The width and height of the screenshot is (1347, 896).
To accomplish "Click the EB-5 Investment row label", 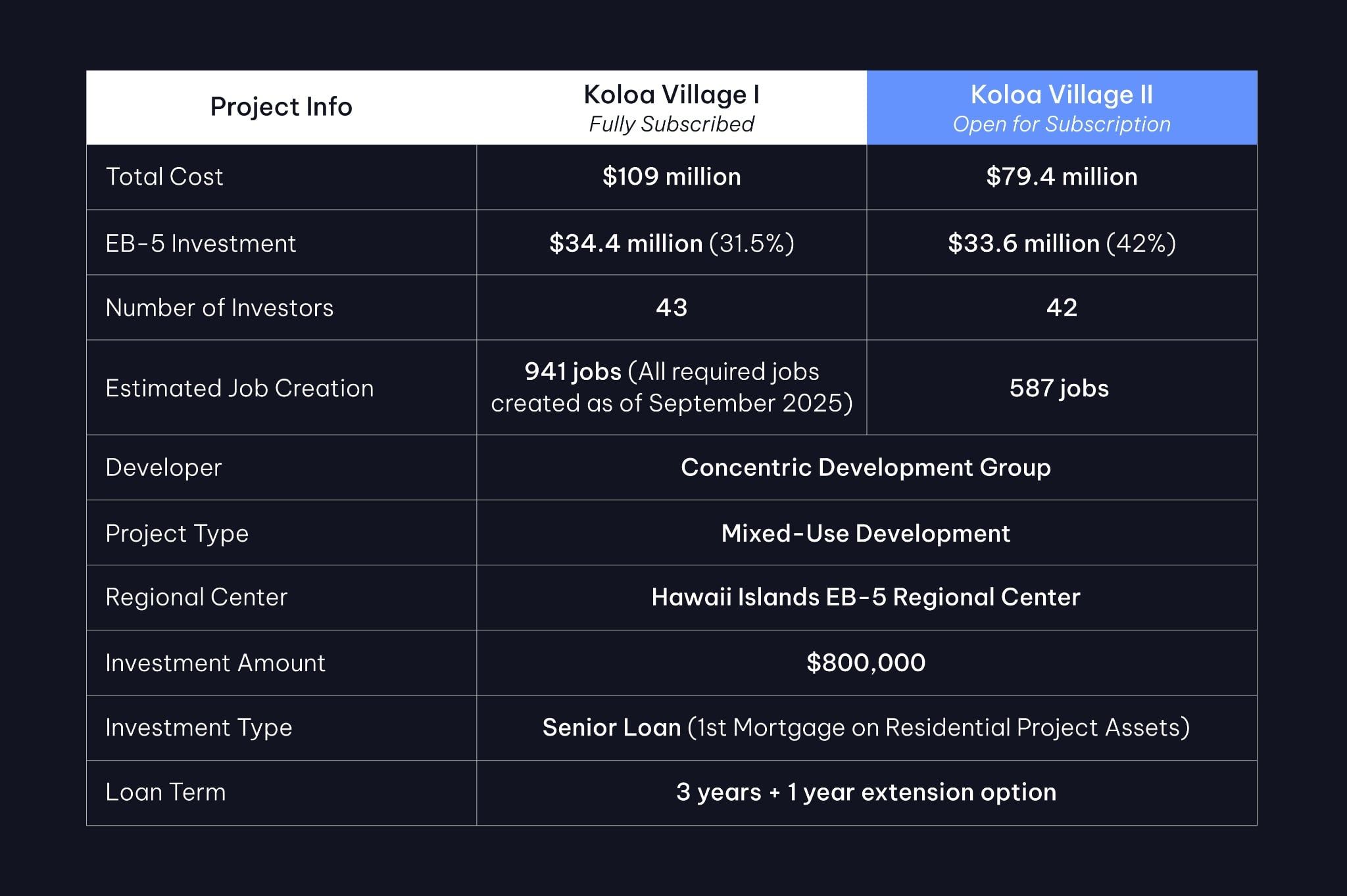I will (x=201, y=244).
